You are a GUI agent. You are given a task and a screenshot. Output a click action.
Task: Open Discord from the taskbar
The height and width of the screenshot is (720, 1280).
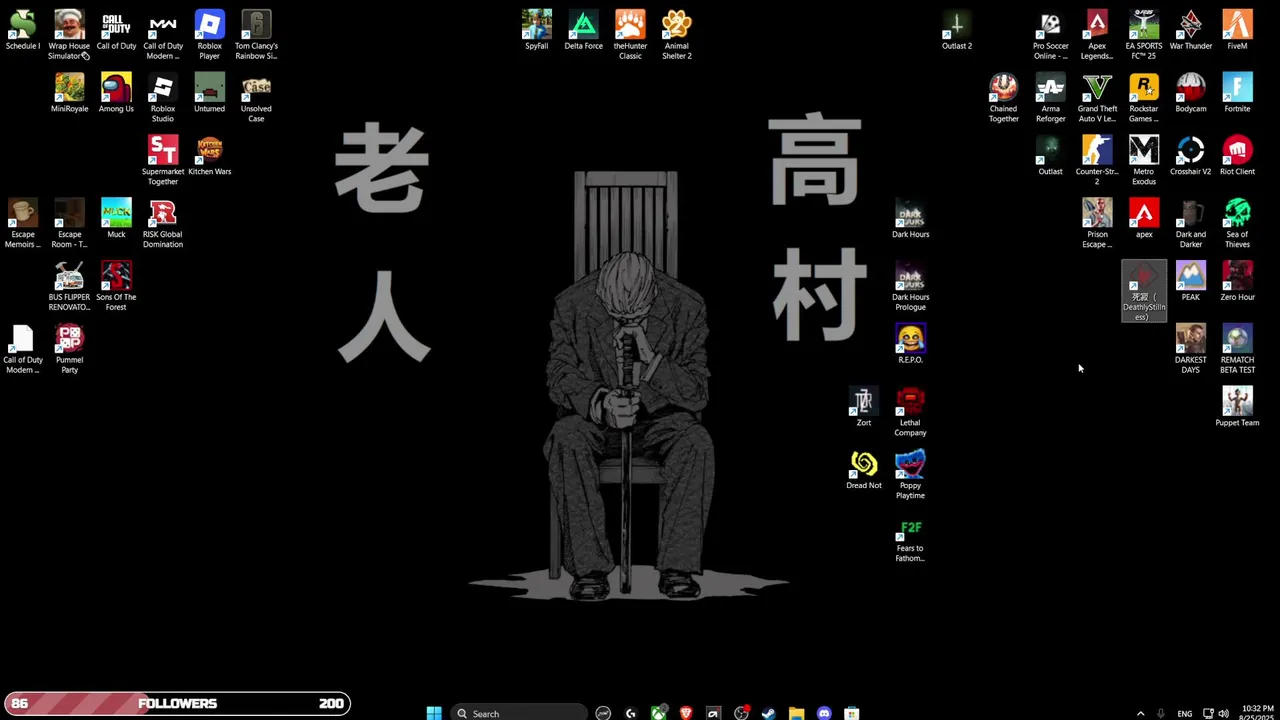(823, 713)
